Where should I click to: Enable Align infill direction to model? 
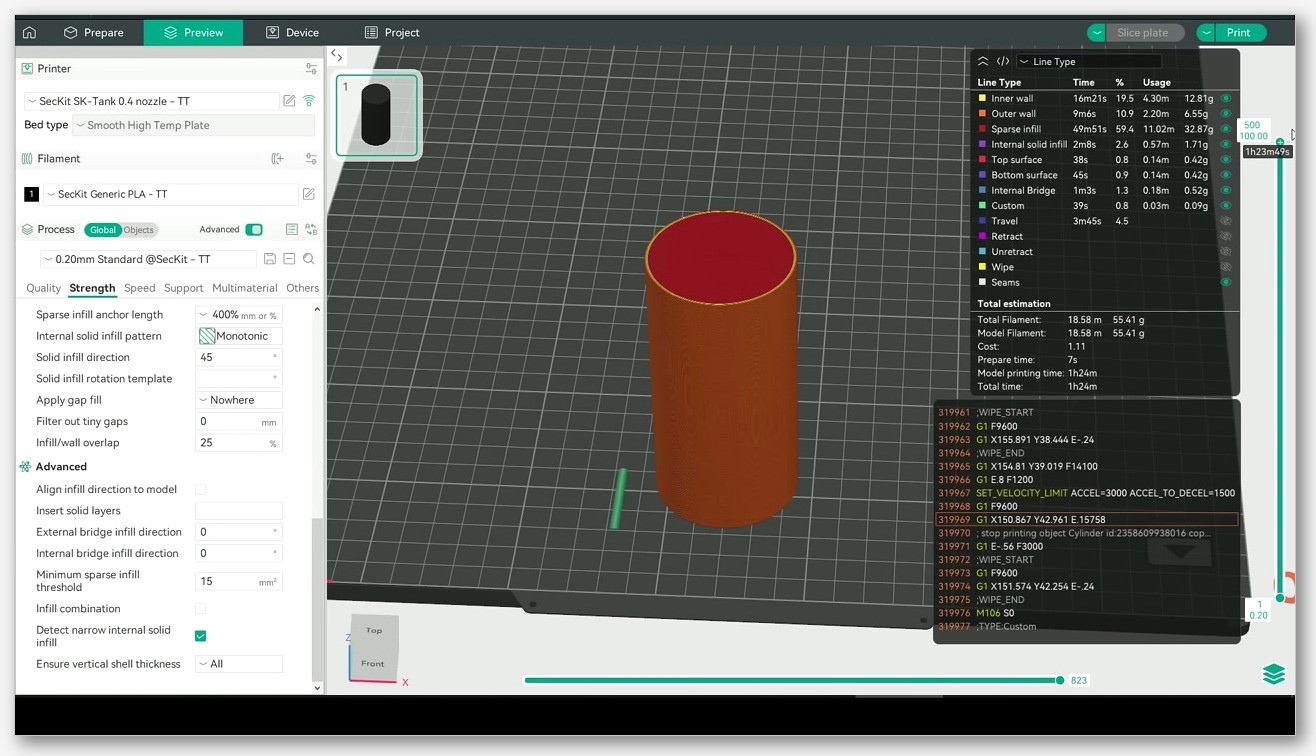tap(201, 490)
